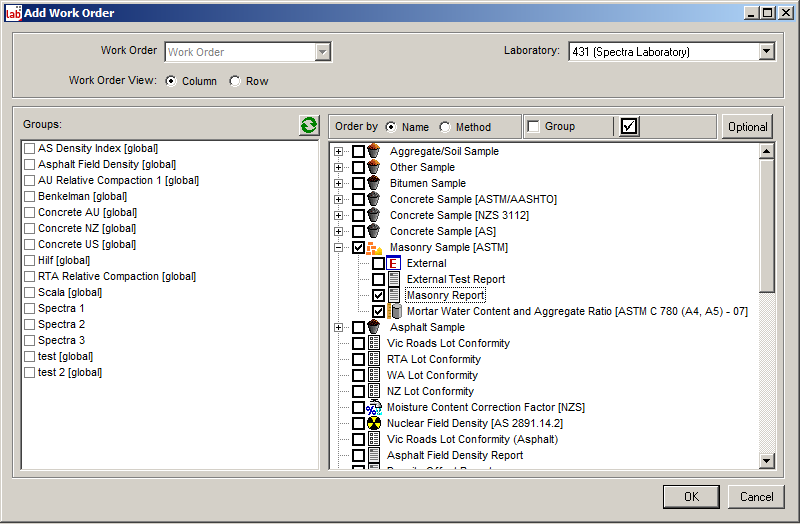This screenshot has height=524, width=800.
Task: Collapse the Masonry Sample [ASTM] node
Action: coord(339,247)
